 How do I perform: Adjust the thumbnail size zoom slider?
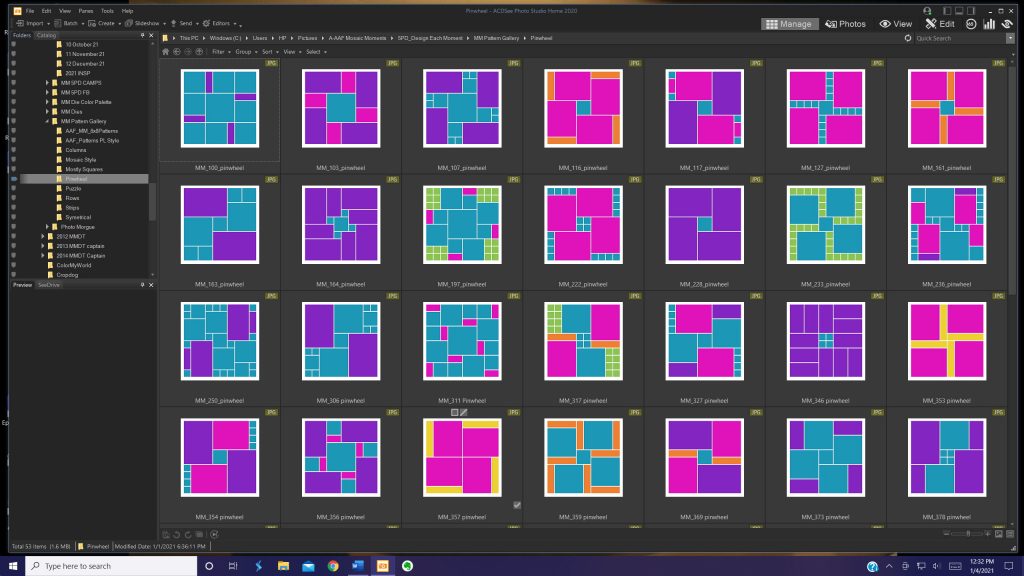click(x=968, y=534)
